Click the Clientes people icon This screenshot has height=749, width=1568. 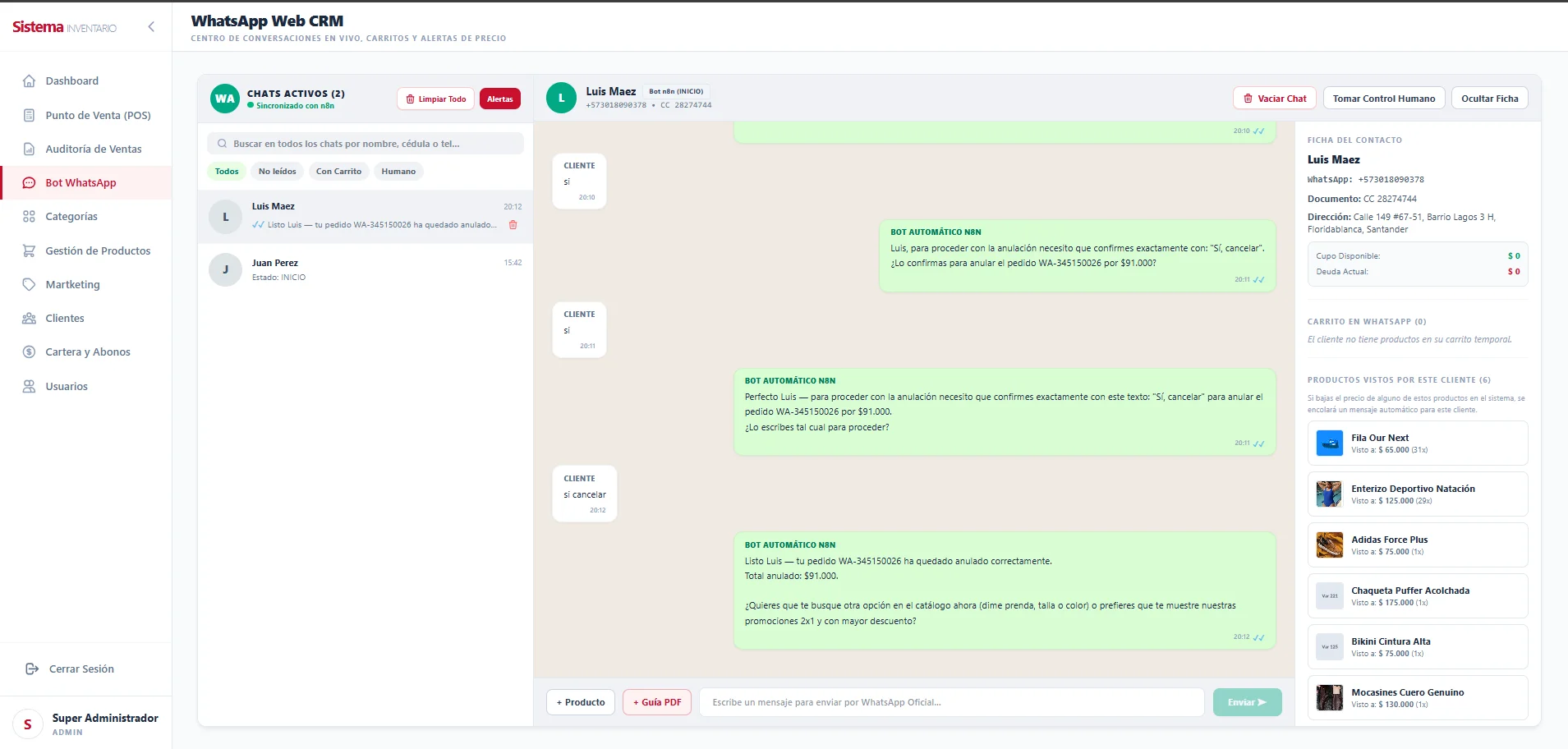point(29,318)
